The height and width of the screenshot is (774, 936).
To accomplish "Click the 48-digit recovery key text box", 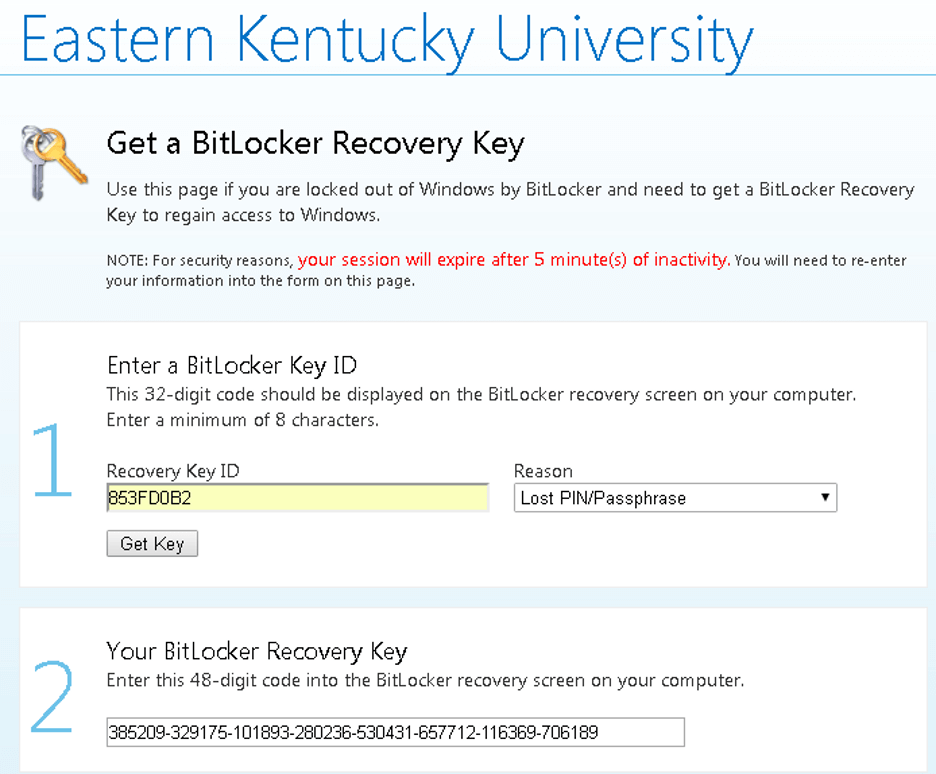I will pos(395,732).
